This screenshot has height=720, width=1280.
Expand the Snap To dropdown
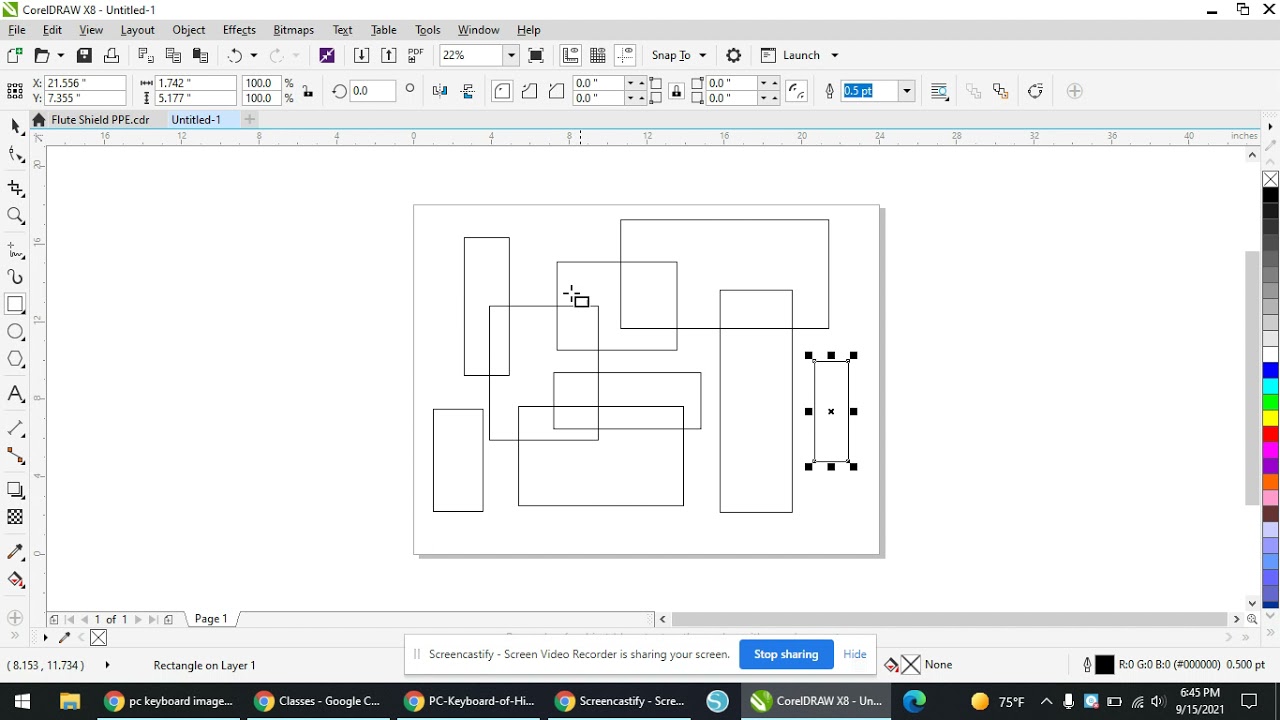coord(702,55)
